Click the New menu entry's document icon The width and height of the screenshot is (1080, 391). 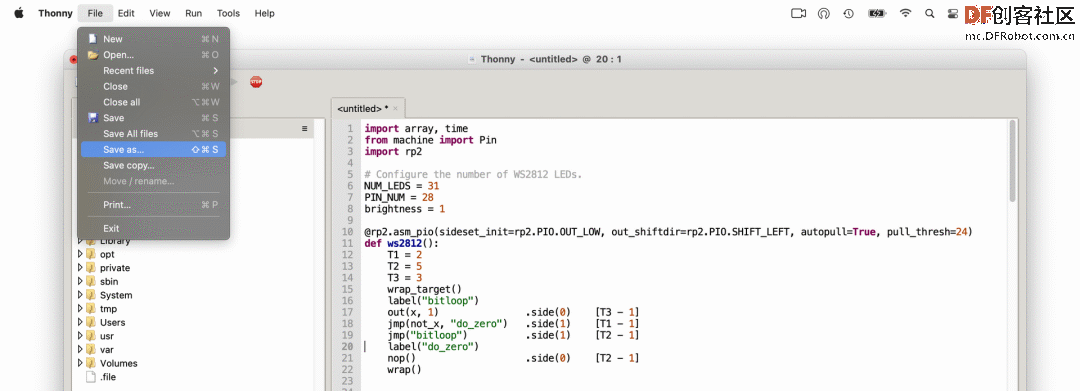pos(92,39)
